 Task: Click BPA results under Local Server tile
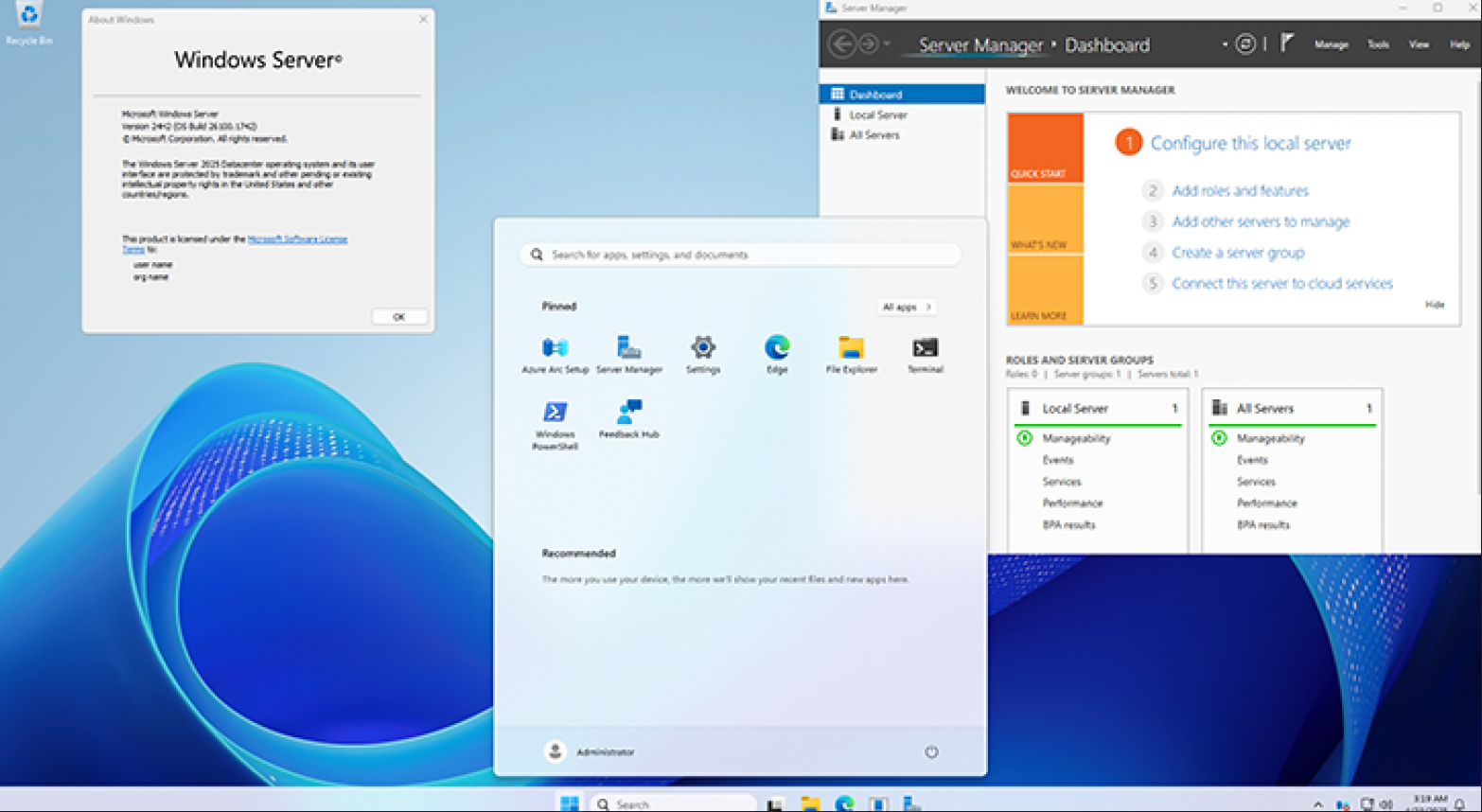(x=1068, y=525)
